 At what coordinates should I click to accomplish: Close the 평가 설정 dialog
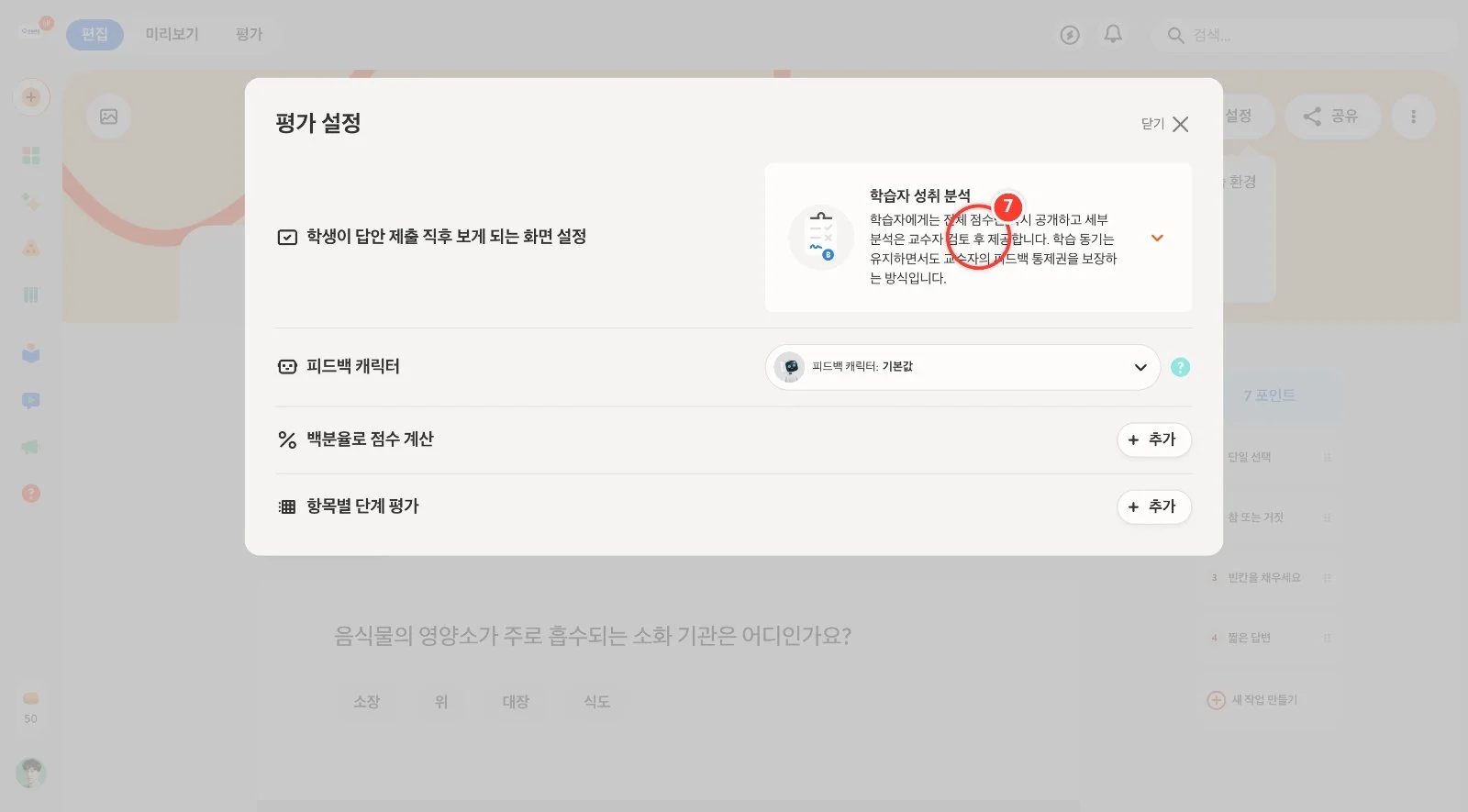coord(1165,124)
